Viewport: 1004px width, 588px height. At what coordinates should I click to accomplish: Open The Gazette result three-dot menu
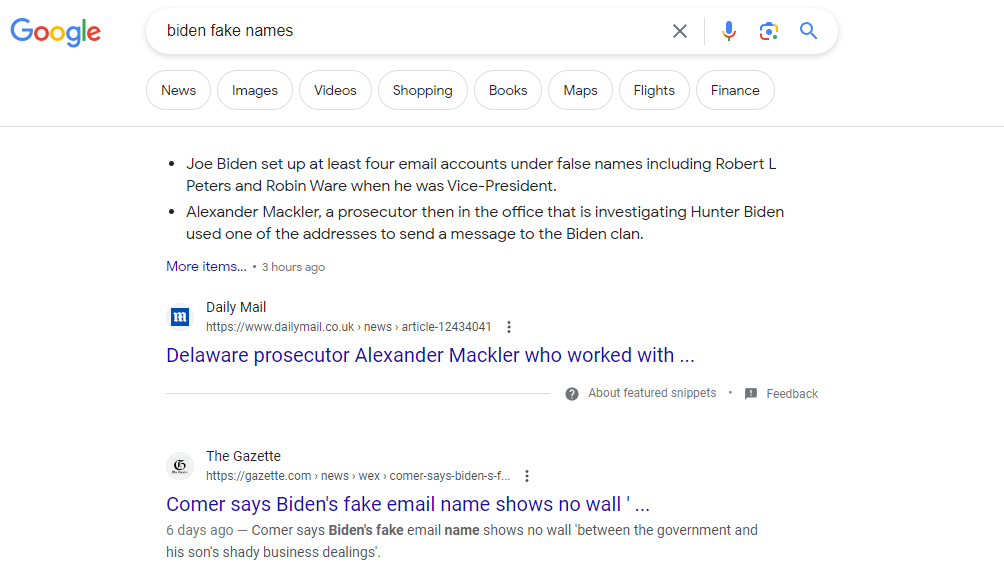[x=527, y=476]
